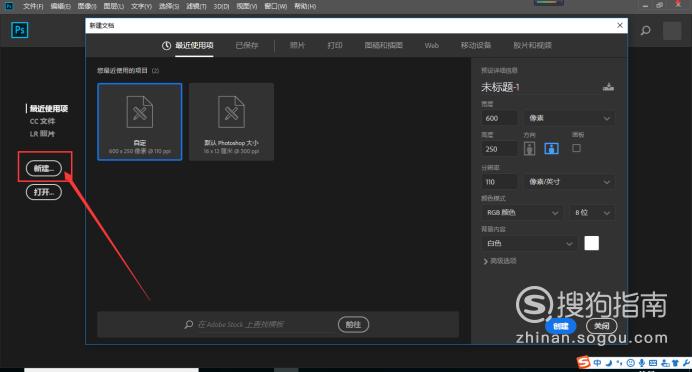The image size is (692, 372).
Task: Select landscape orientation icon
Action: click(551, 148)
